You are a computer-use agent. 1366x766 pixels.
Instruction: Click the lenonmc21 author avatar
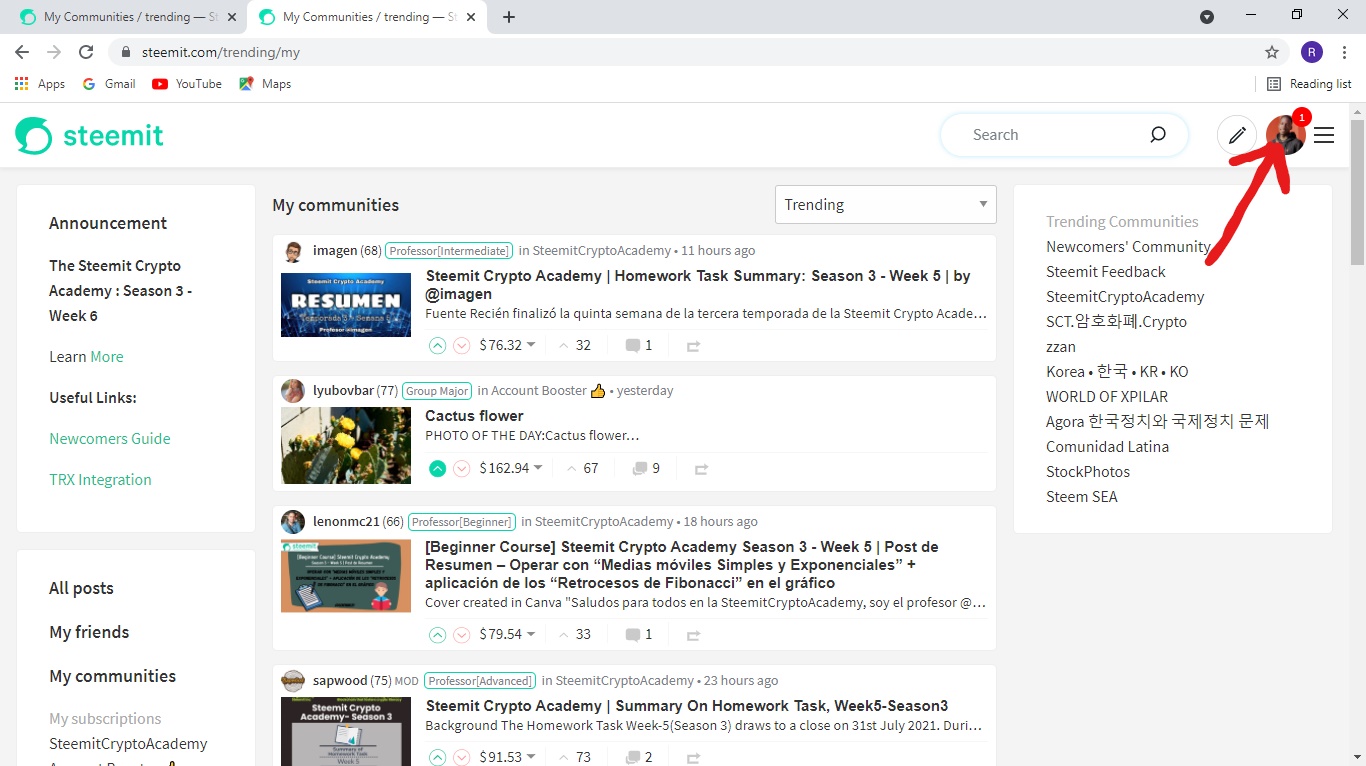pos(293,522)
